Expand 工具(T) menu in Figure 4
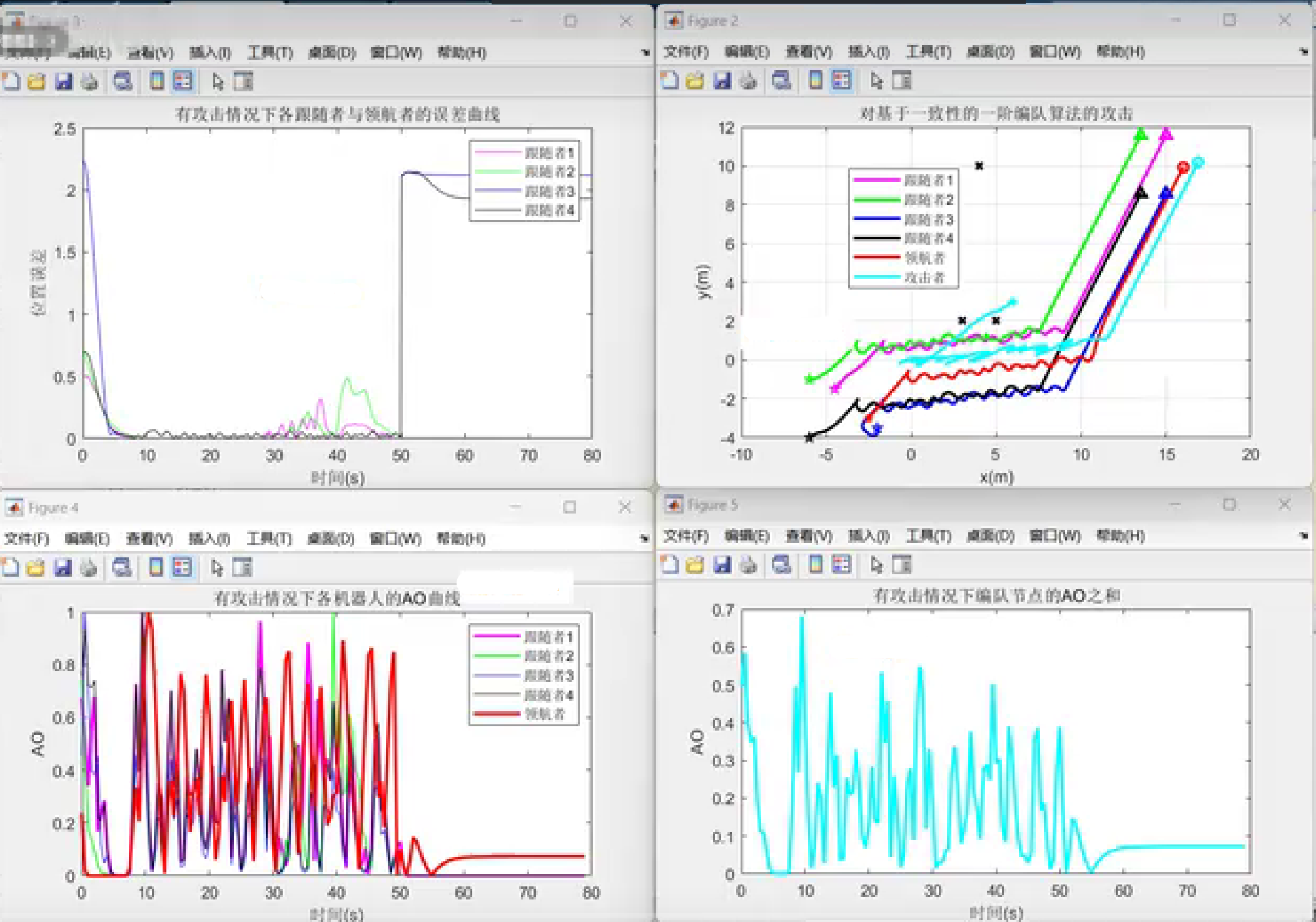The image size is (1316, 922). 269,539
